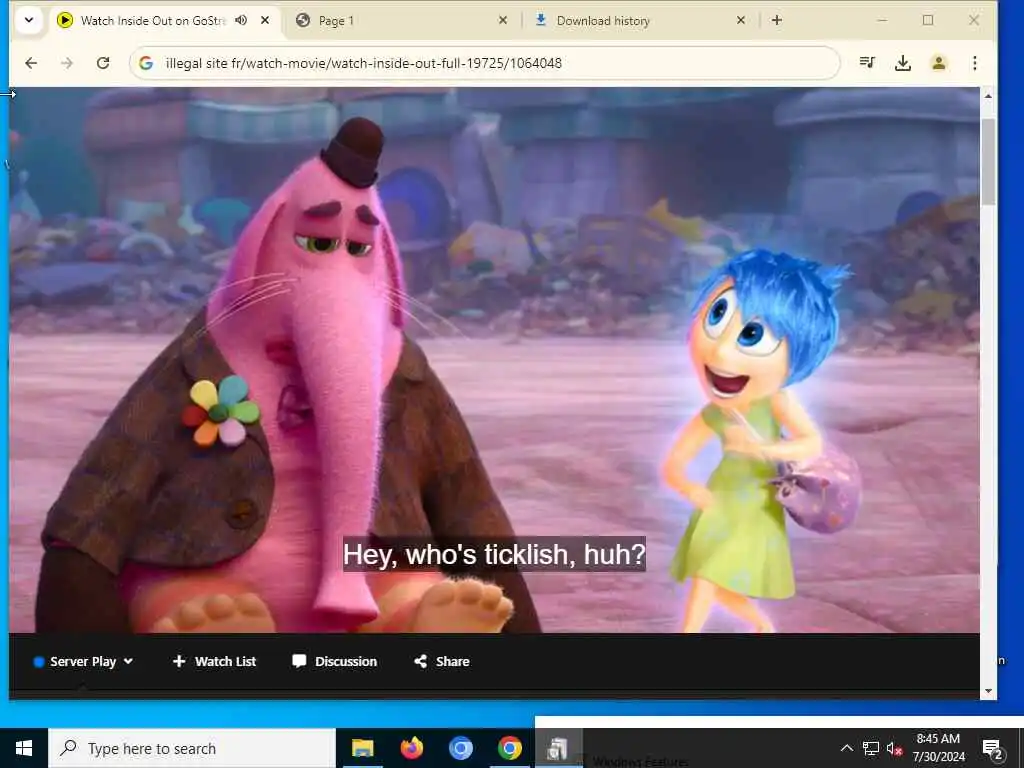Image resolution: width=1024 pixels, height=768 pixels.
Task: Open the blue Chromium taskbar icon
Action: tap(460, 748)
